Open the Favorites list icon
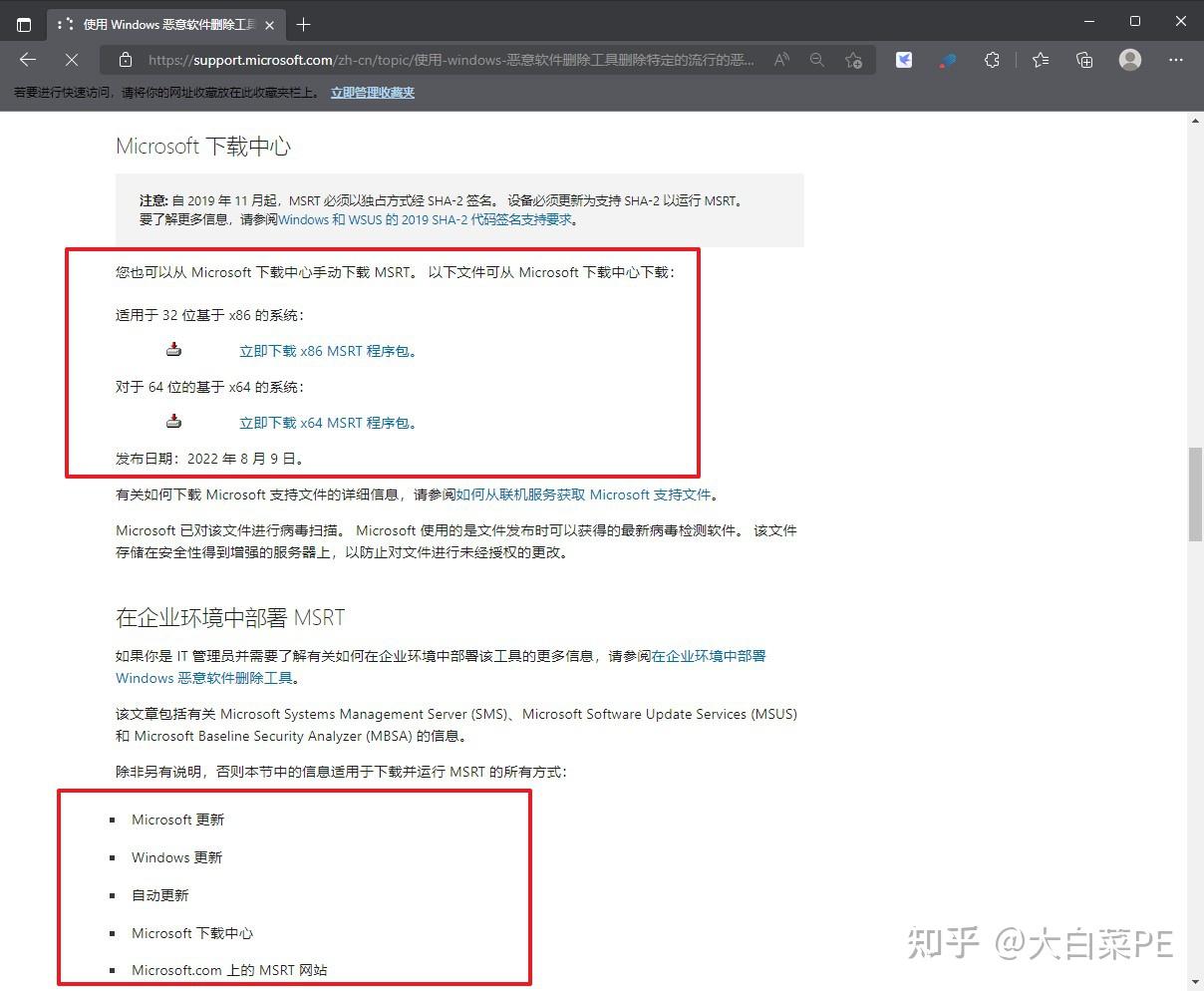 point(1041,60)
